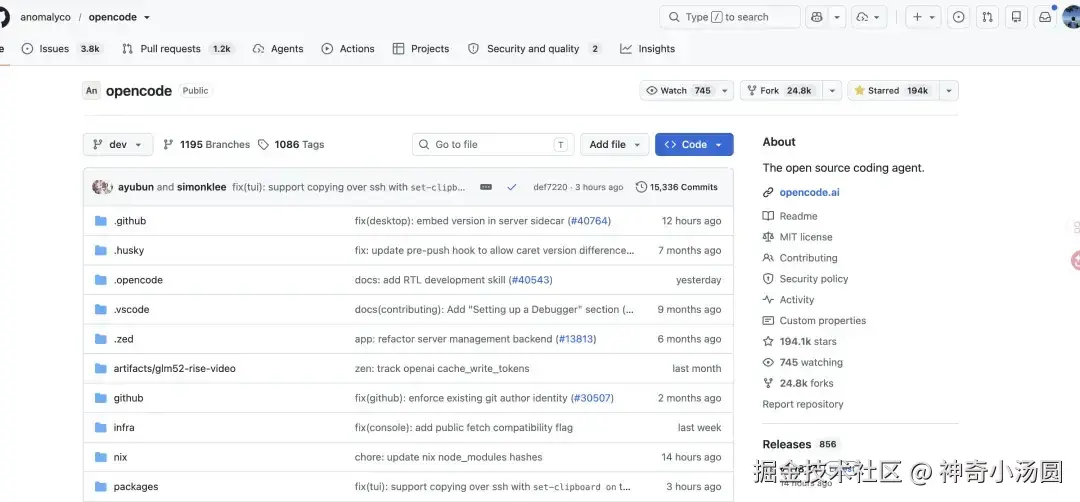
Task: Expand commit message ellipsis button
Action: click(486, 187)
